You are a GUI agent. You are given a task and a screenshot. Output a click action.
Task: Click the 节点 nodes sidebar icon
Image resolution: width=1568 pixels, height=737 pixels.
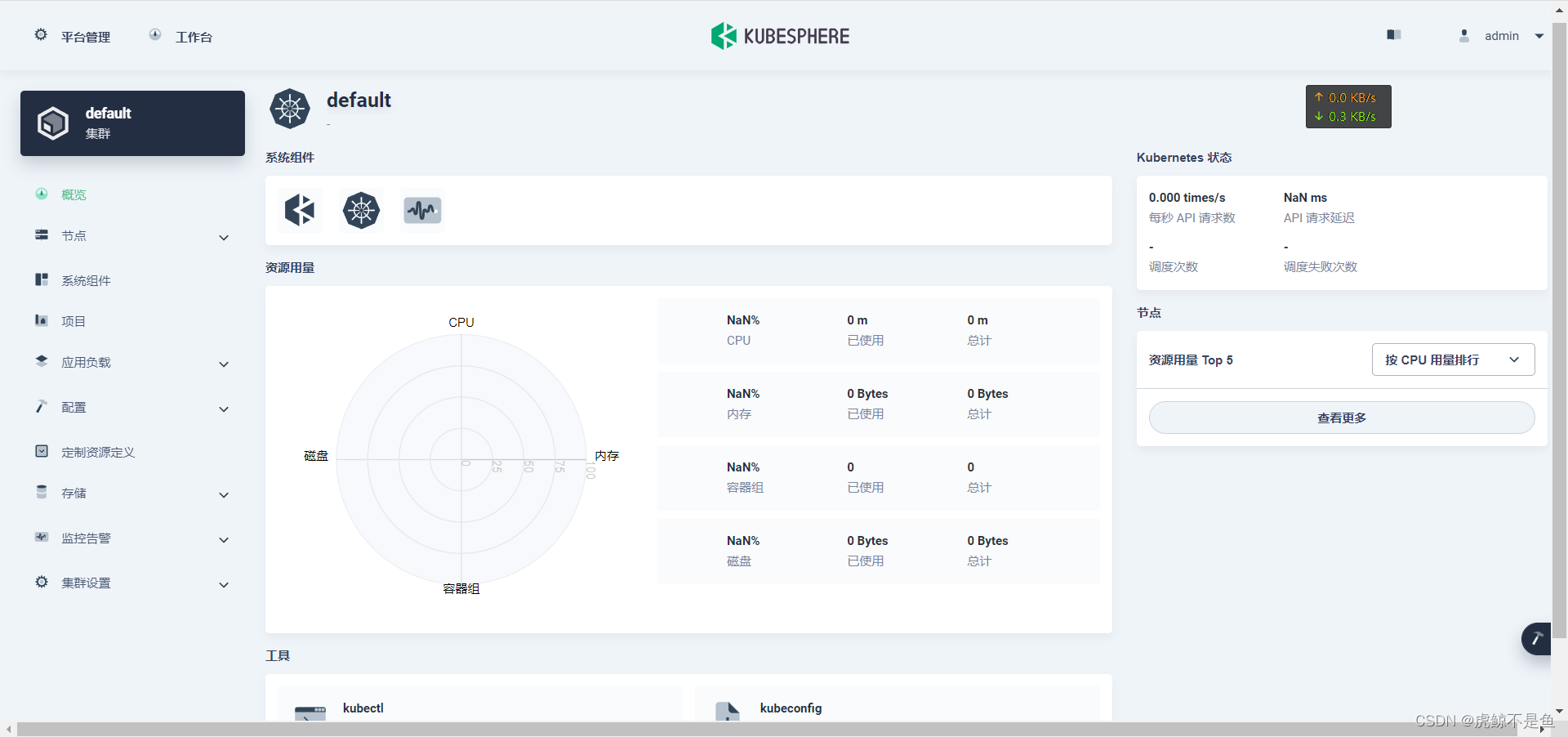tap(42, 235)
